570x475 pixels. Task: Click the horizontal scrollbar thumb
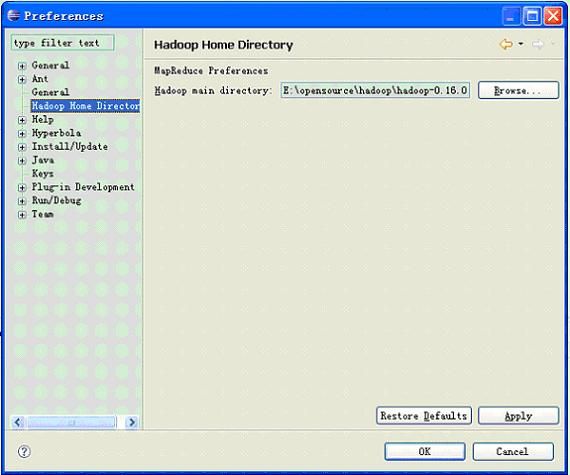(x=72, y=422)
